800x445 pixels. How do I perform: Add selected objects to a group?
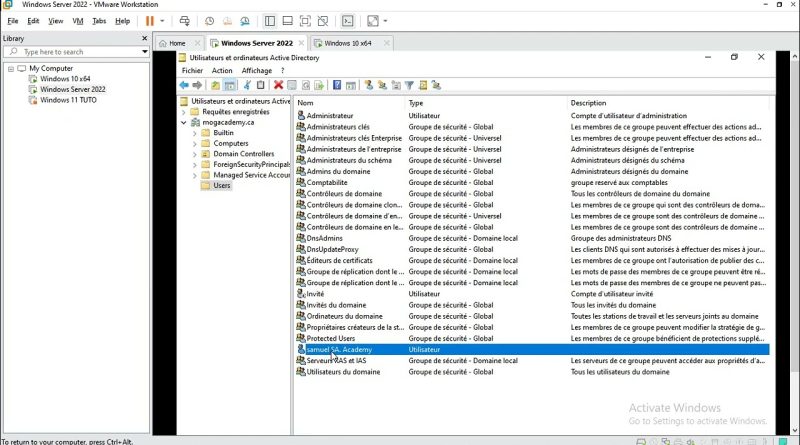coord(436,85)
